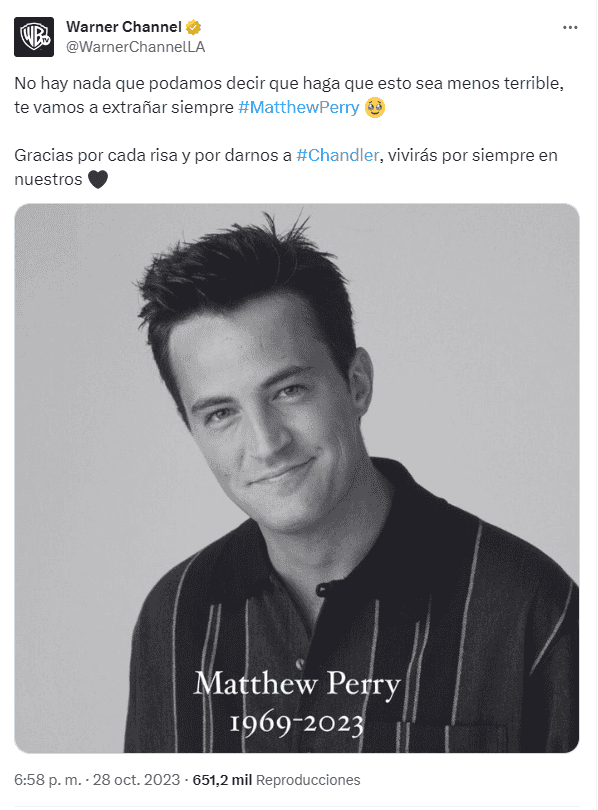
Task: Click the WB shield logo
Action: [34, 37]
